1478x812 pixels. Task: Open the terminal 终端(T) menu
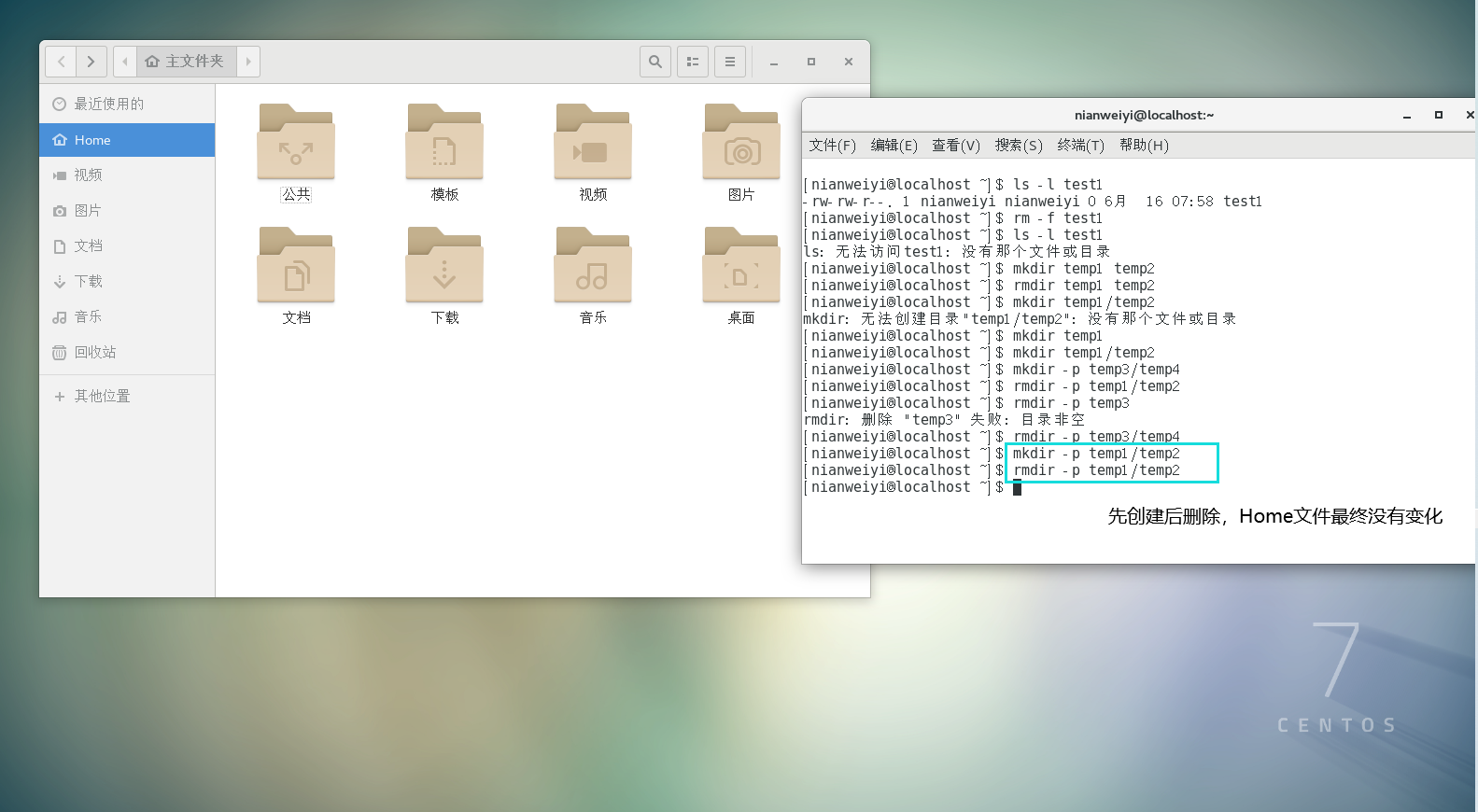tap(1080, 145)
